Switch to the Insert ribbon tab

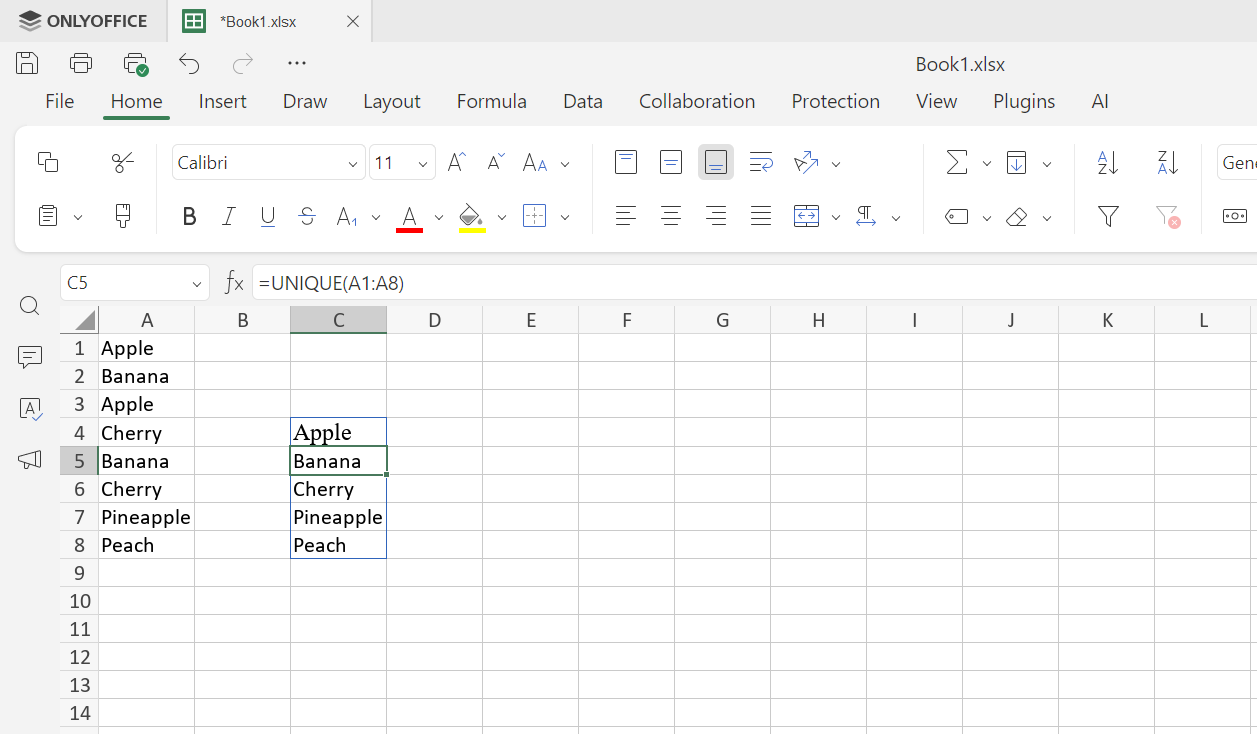pos(222,101)
